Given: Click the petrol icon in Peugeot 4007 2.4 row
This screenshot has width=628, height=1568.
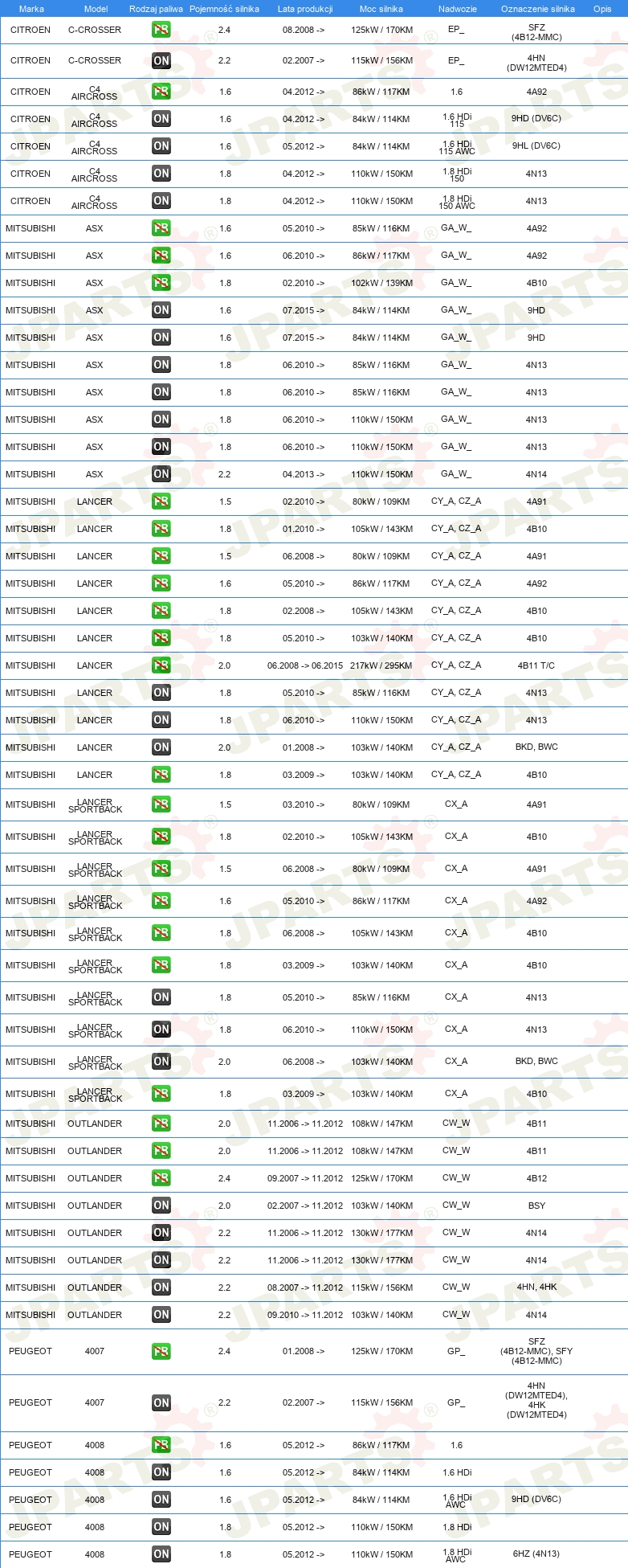Looking at the screenshot, I should 161,1352.
